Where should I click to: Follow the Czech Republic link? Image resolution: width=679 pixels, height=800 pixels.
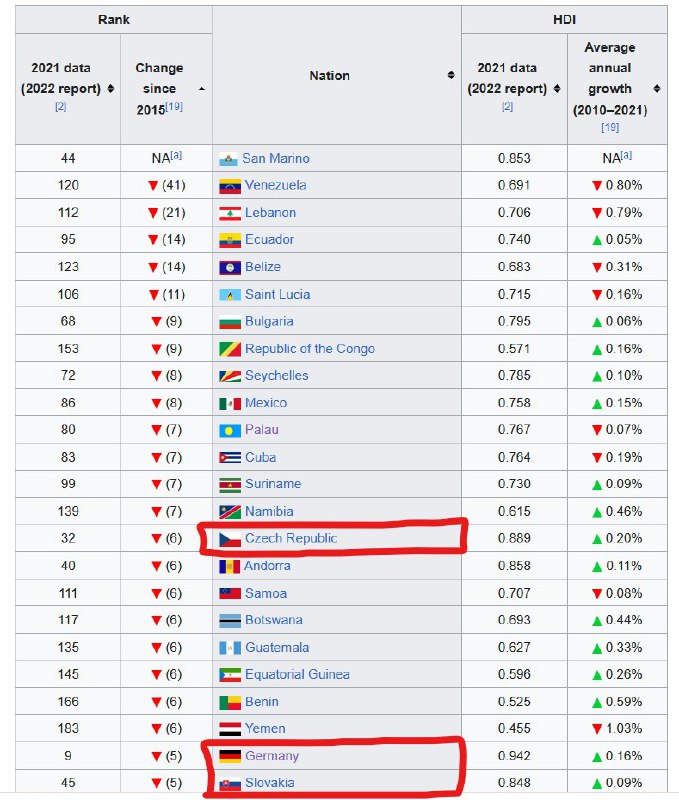(x=291, y=539)
